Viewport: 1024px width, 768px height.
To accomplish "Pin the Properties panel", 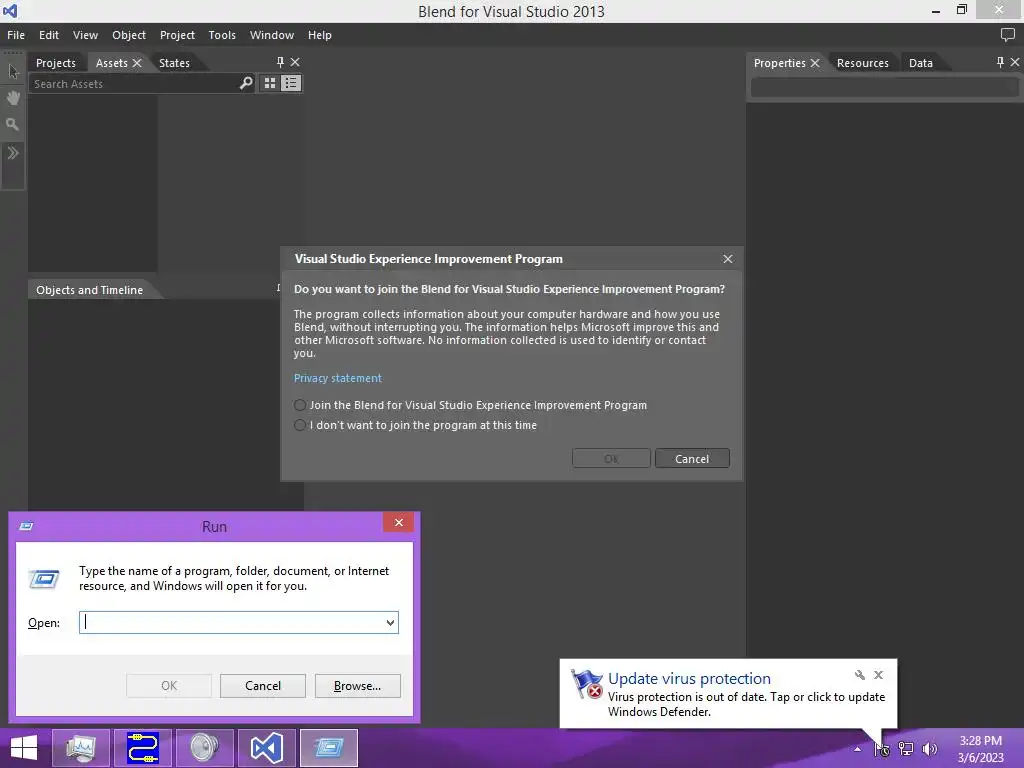I will pos(1000,62).
